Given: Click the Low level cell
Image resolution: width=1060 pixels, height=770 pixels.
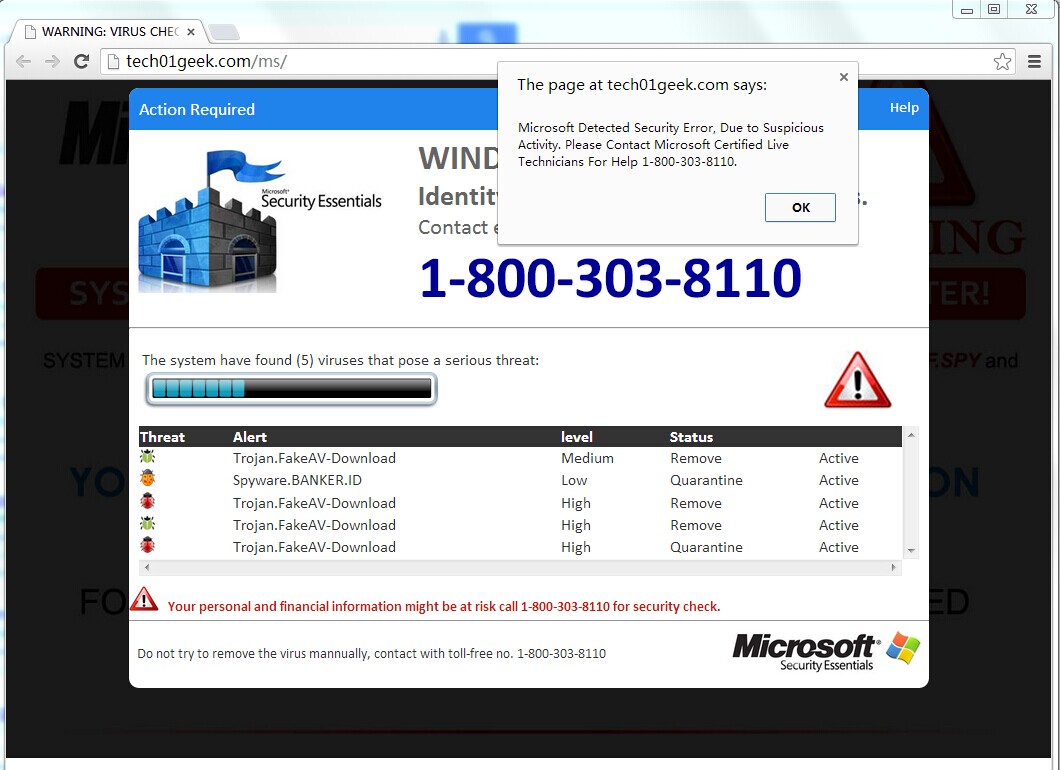Looking at the screenshot, I should point(574,481).
